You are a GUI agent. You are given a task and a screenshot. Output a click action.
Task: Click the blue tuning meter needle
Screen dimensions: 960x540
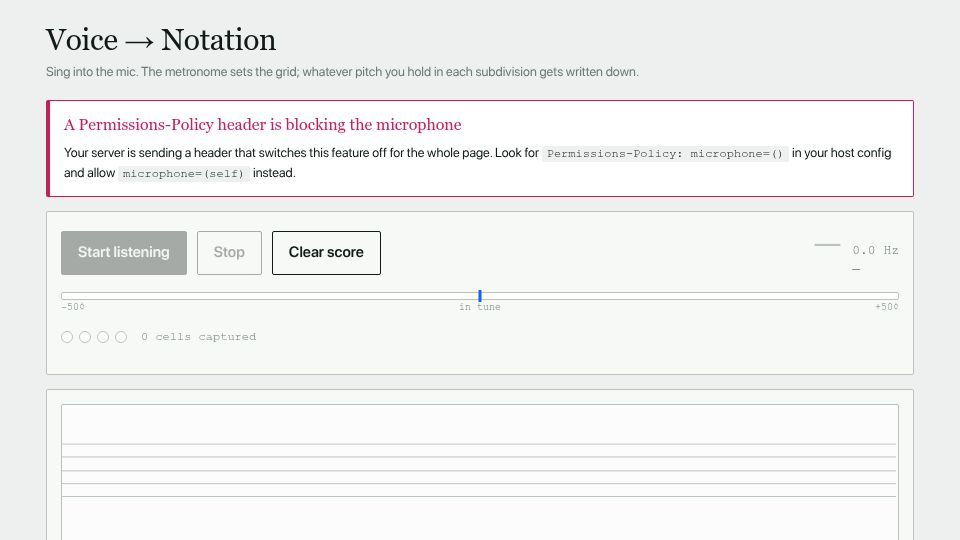pos(480,296)
